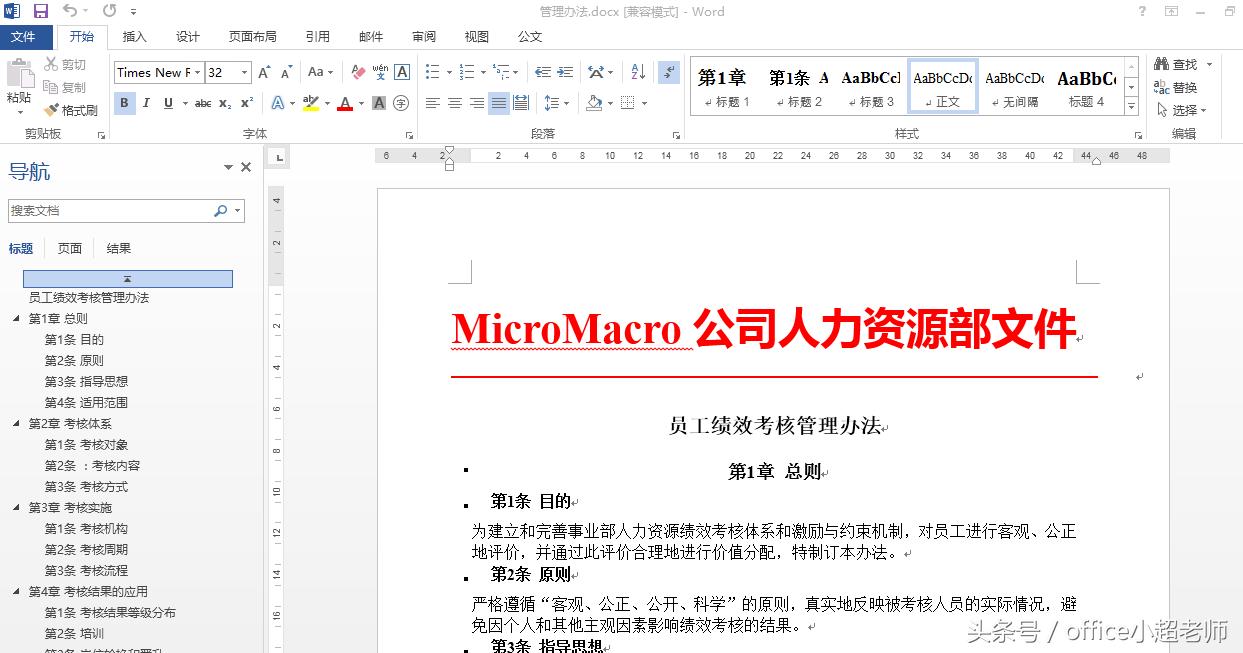Click the Sort icon in Paragraph group
Screen dimensions: 1243x653
pyautogui.click(x=637, y=74)
